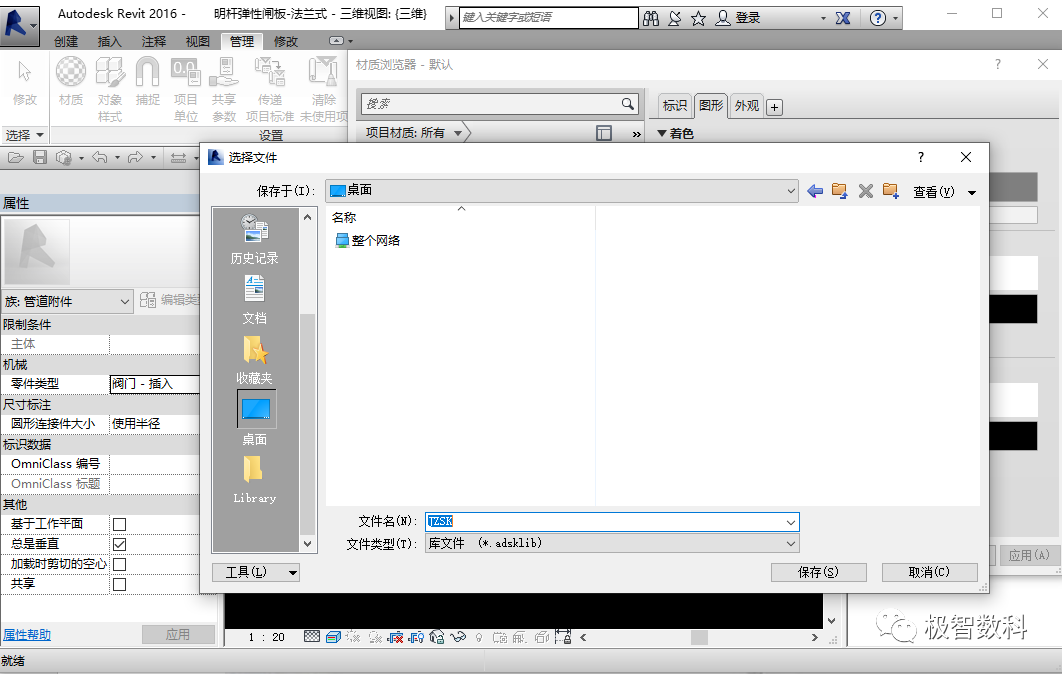Click the save icon in quick access toolbar

[x=40, y=158]
